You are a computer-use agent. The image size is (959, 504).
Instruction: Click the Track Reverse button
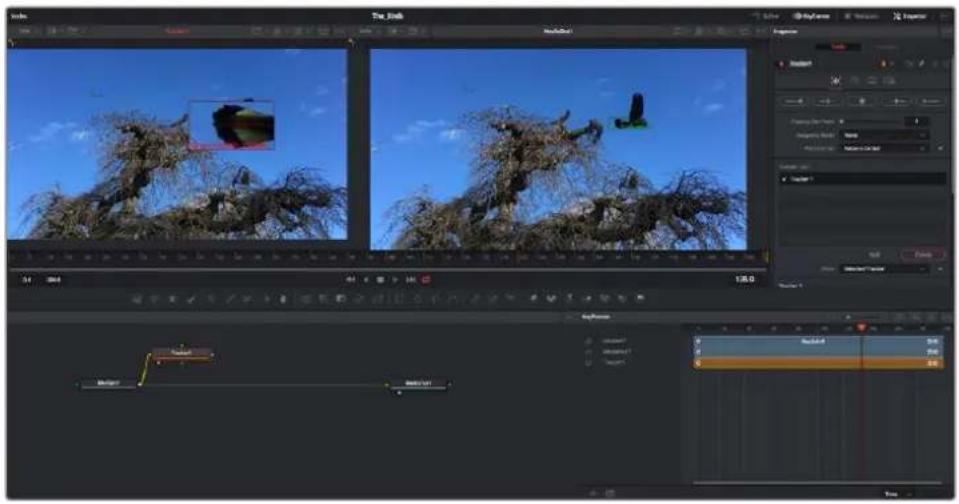pos(793,101)
